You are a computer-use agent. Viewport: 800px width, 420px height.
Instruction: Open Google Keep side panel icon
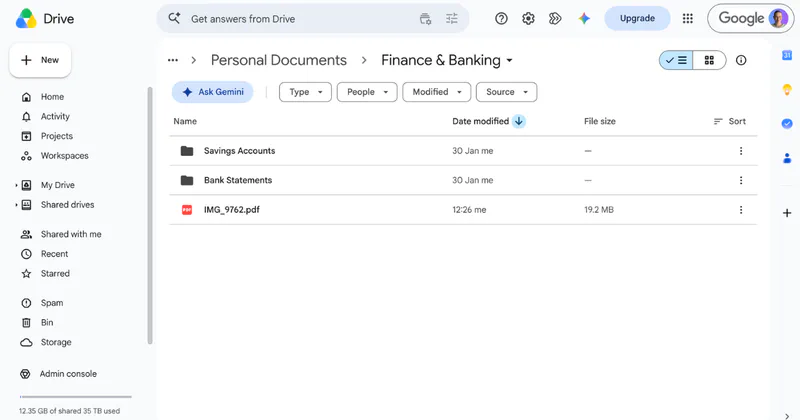[787, 89]
